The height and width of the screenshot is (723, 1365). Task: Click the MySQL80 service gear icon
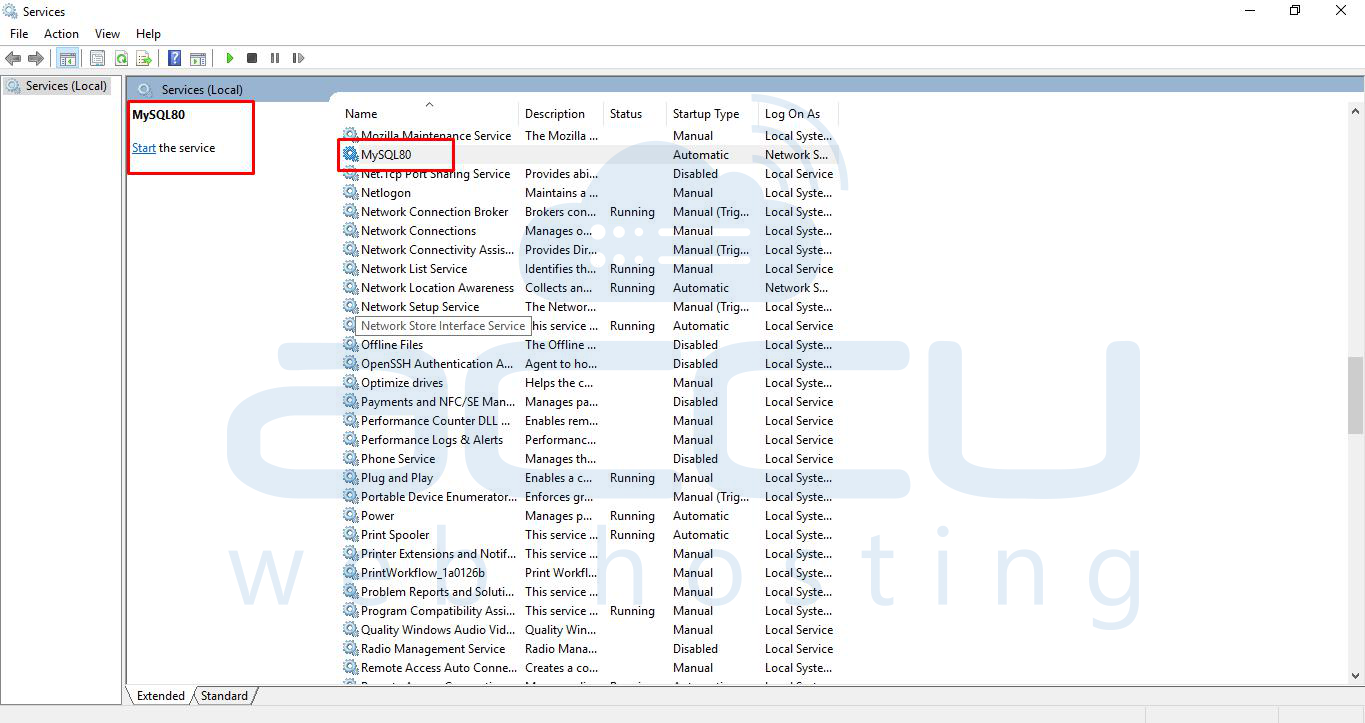(x=350, y=154)
